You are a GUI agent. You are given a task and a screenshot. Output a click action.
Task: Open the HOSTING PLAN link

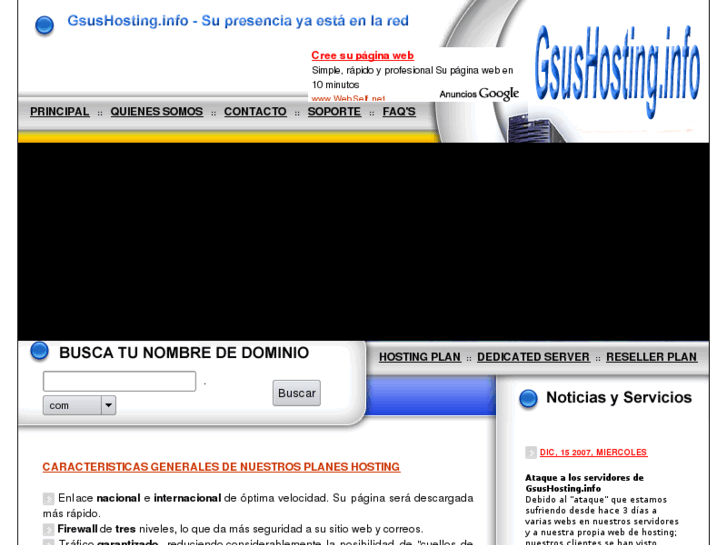[420, 357]
